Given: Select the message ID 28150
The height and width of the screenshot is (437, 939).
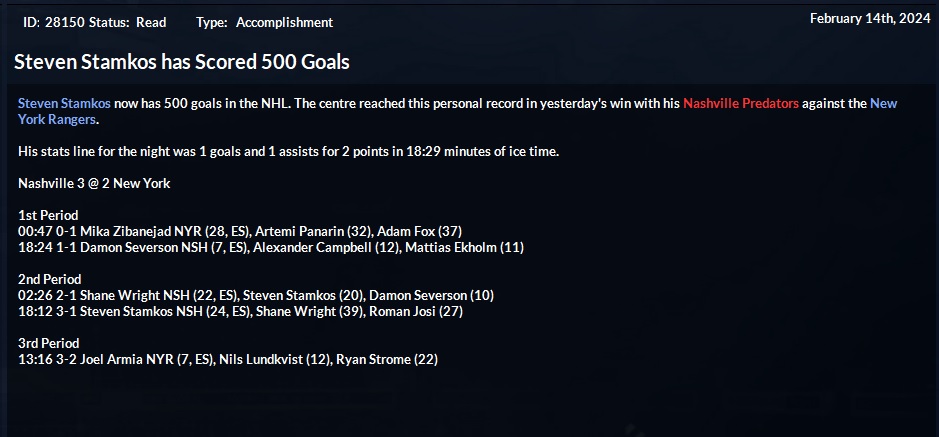Looking at the screenshot, I should coord(67,22).
